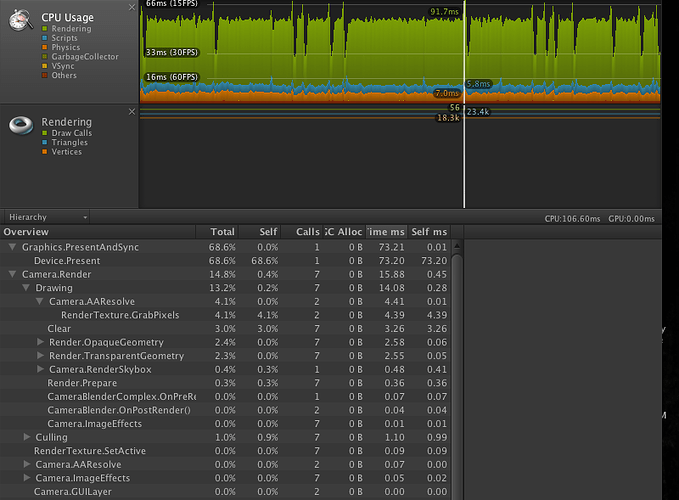Toggle the GarbageCollector category color box
The image size is (679, 500).
coord(43,57)
